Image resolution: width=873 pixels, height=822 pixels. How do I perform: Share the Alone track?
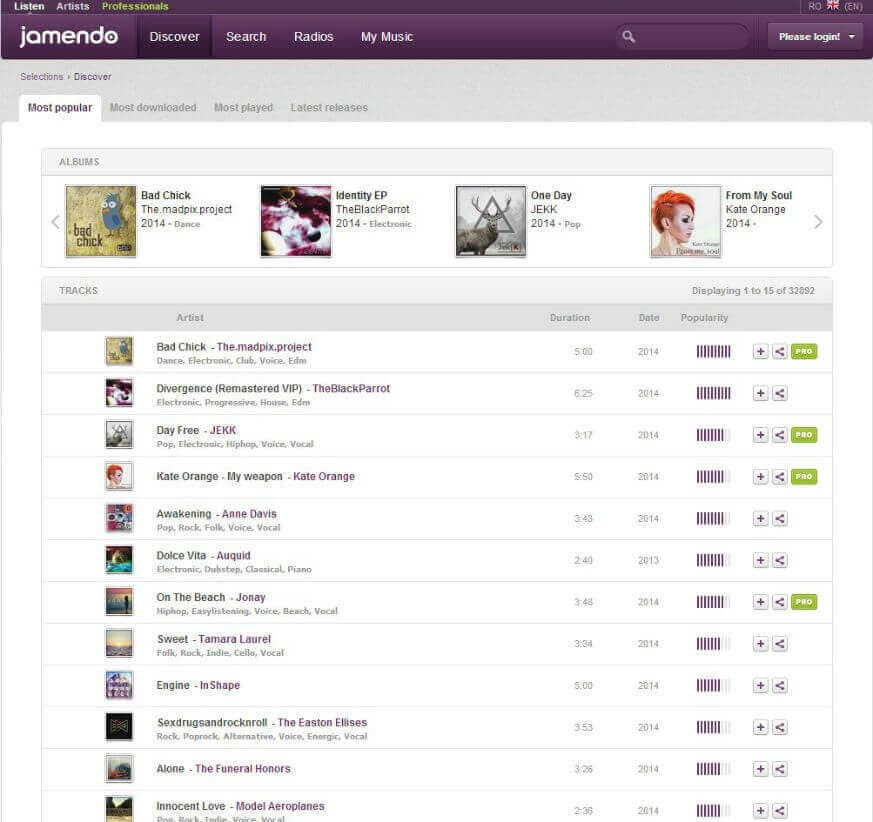point(779,769)
